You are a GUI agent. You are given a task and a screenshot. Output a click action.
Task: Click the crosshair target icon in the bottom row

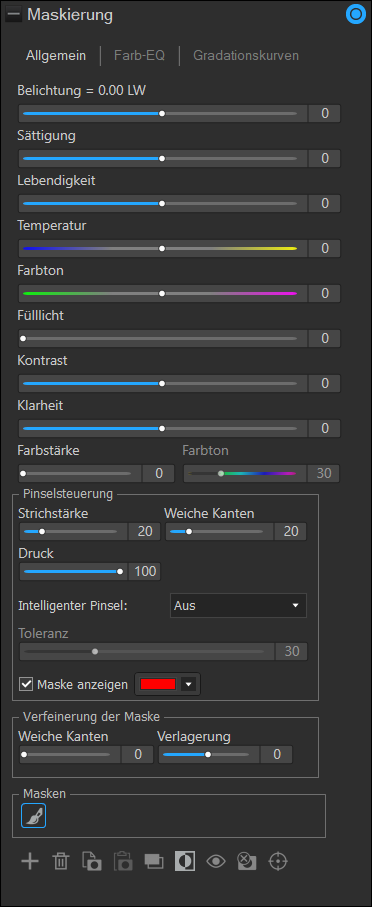[278, 861]
